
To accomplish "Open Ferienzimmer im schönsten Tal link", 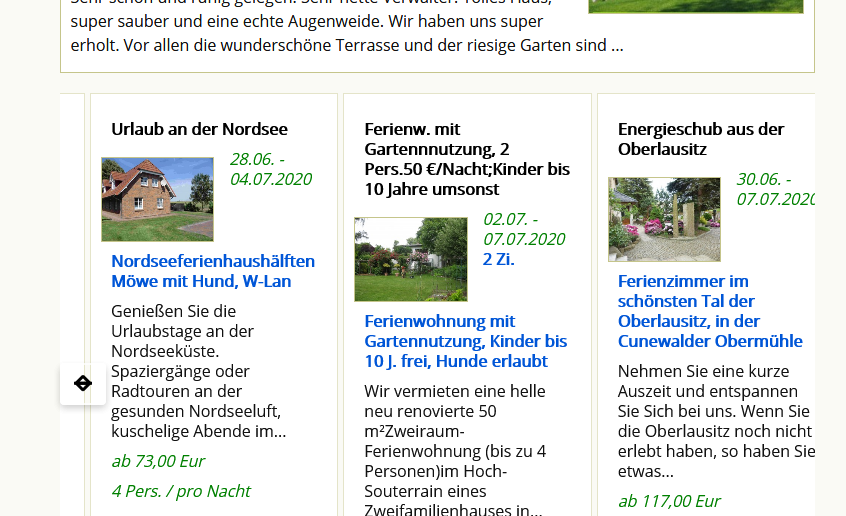I will click(710, 311).
